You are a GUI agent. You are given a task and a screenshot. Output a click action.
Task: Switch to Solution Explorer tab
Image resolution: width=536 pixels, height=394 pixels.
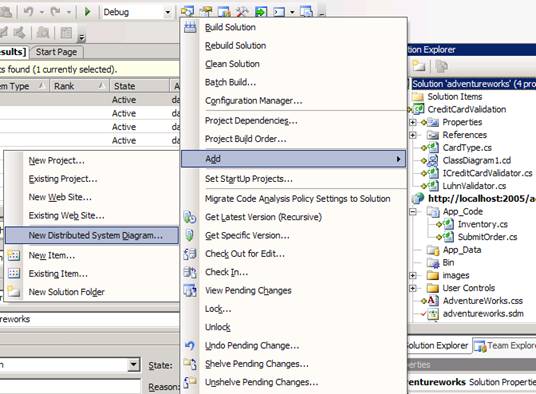click(438, 345)
